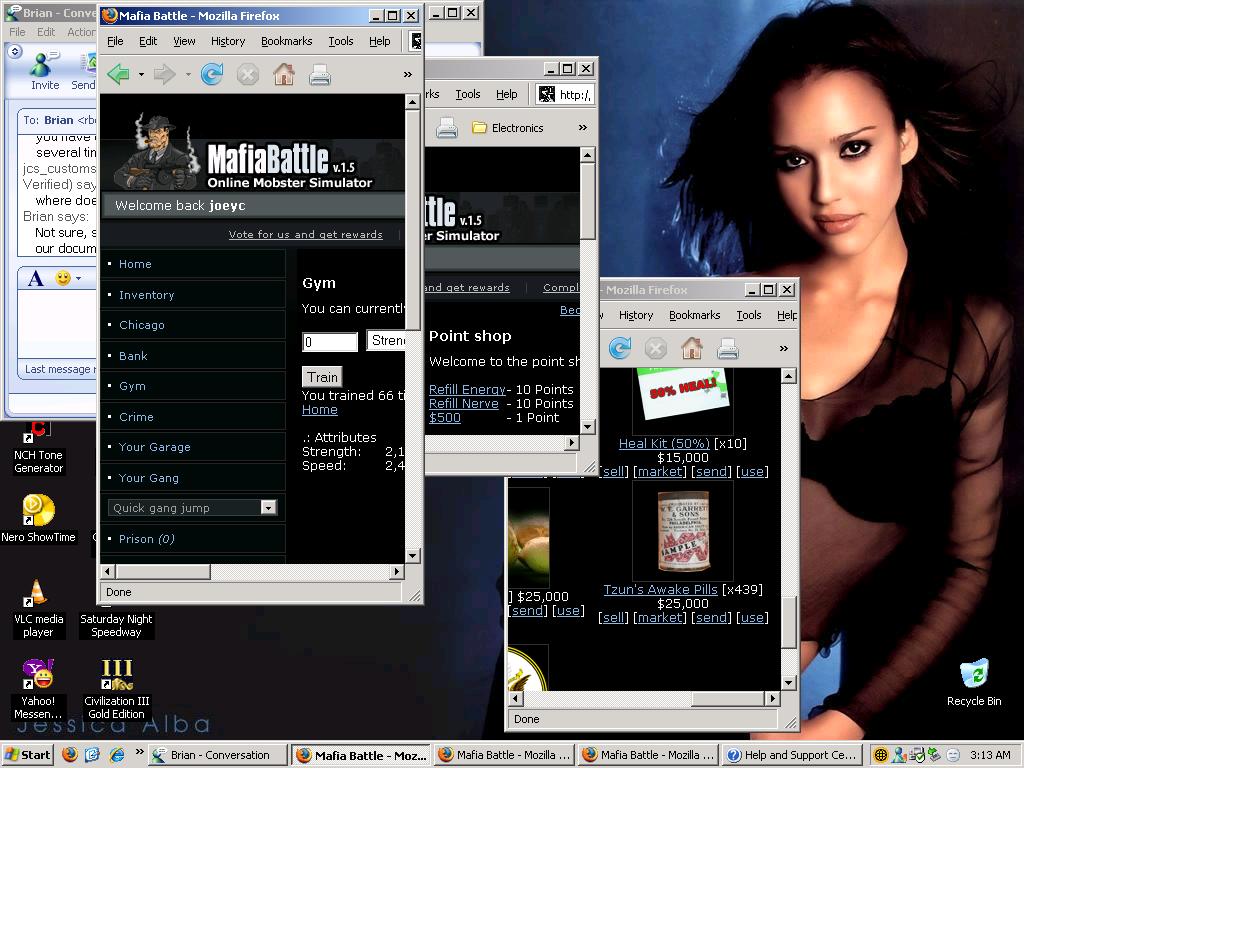
Task: Click Print icon in front Firefox toolbar
Action: [x=320, y=74]
